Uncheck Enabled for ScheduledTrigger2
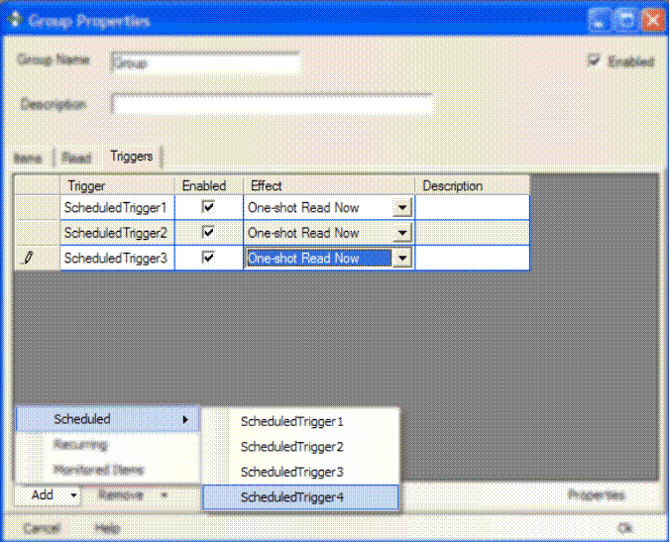 tap(209, 232)
